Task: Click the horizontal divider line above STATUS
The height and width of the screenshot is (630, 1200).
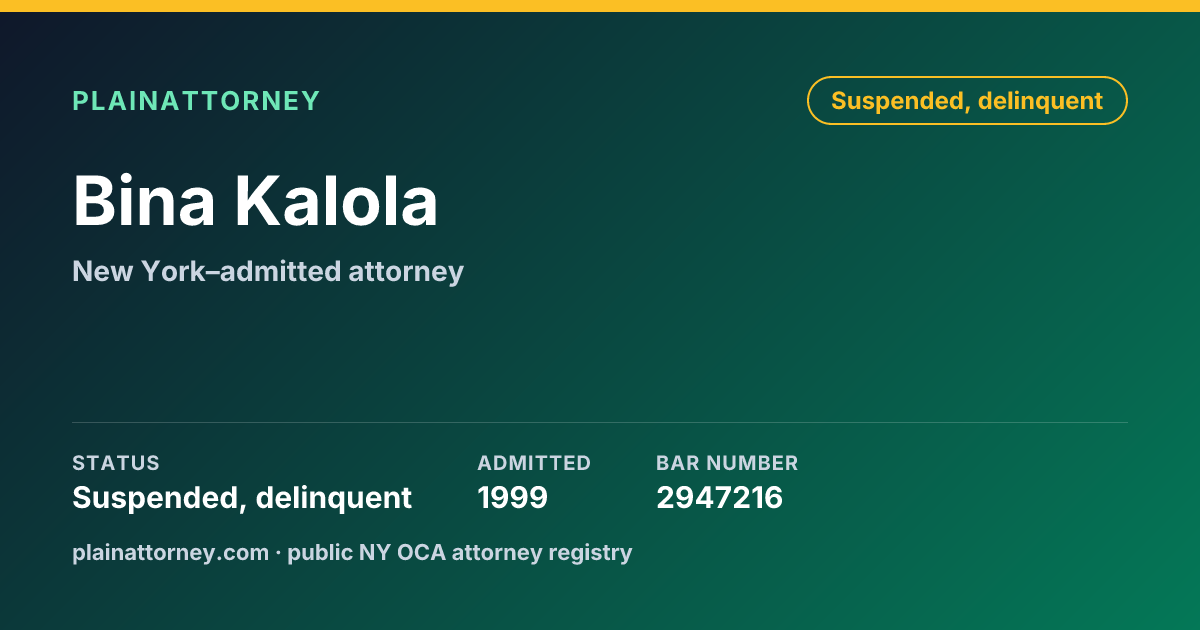Action: (x=600, y=422)
